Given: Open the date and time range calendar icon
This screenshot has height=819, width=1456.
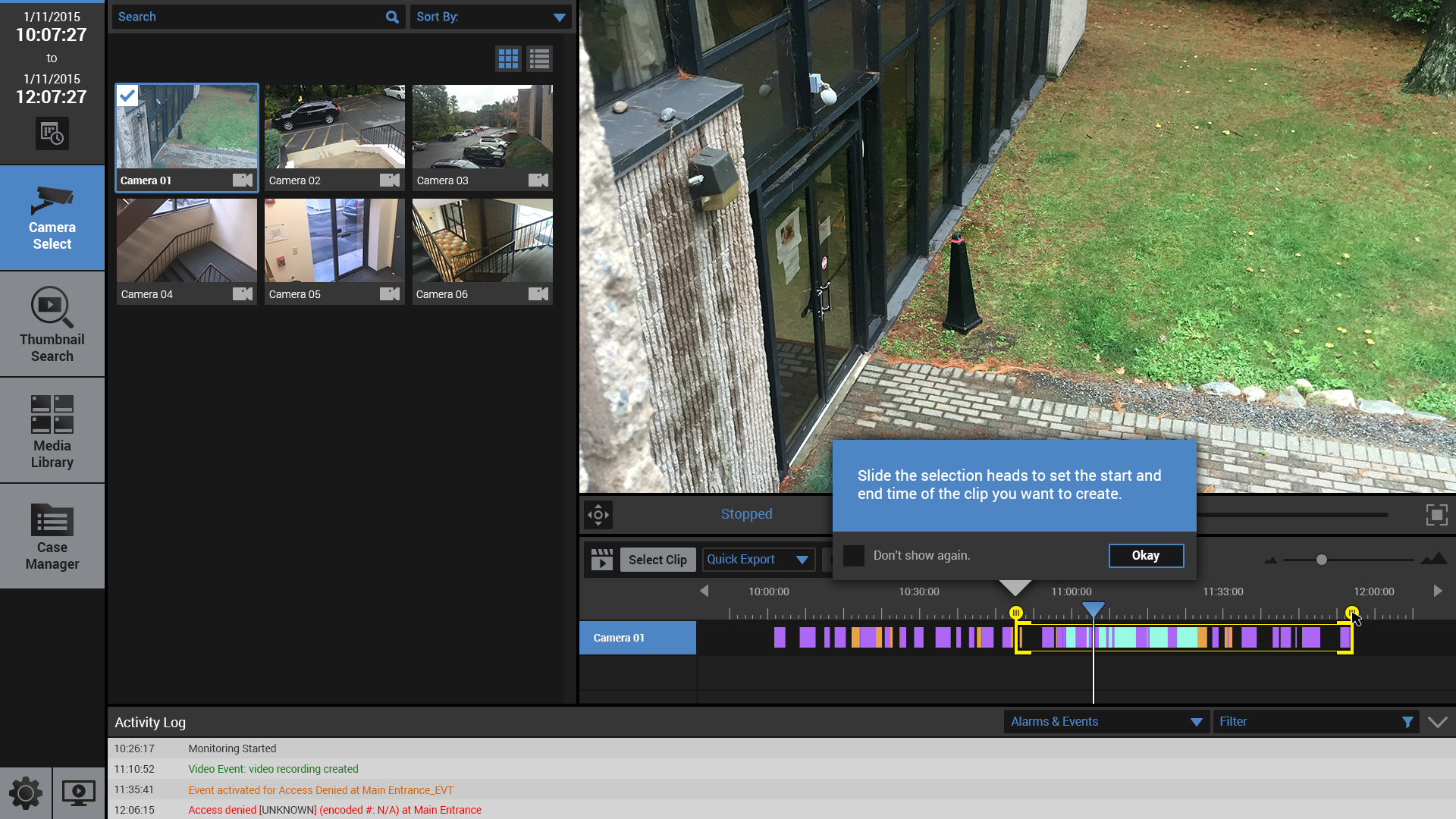Looking at the screenshot, I should coord(52,134).
